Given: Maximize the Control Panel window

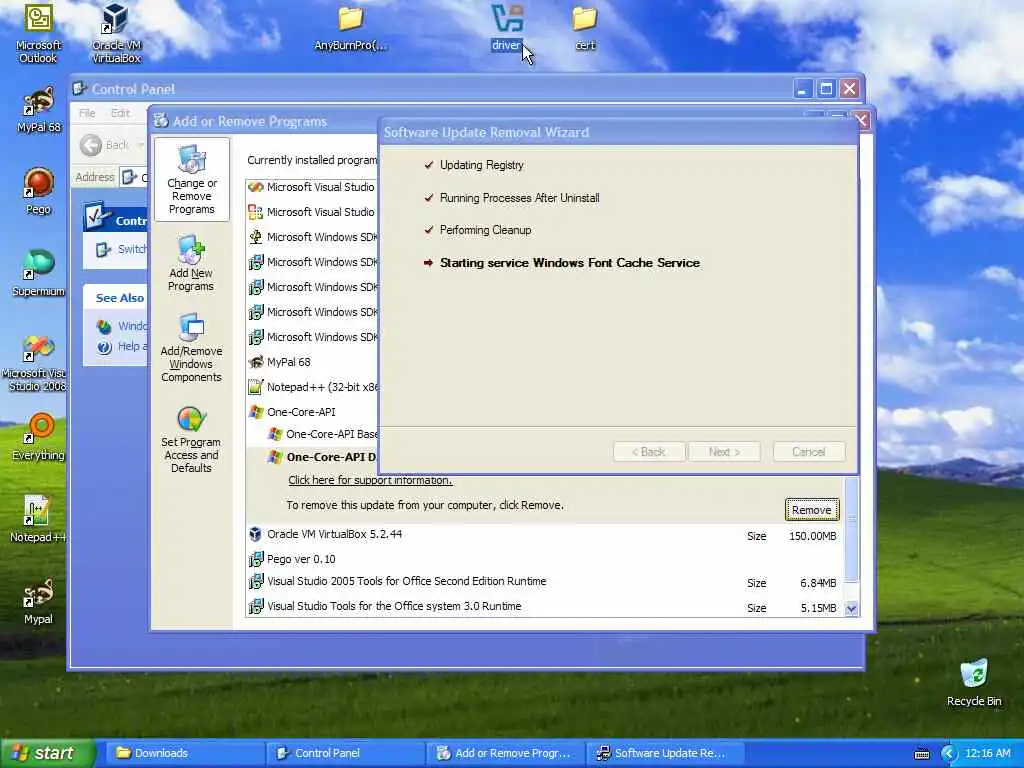Looking at the screenshot, I should [825, 88].
